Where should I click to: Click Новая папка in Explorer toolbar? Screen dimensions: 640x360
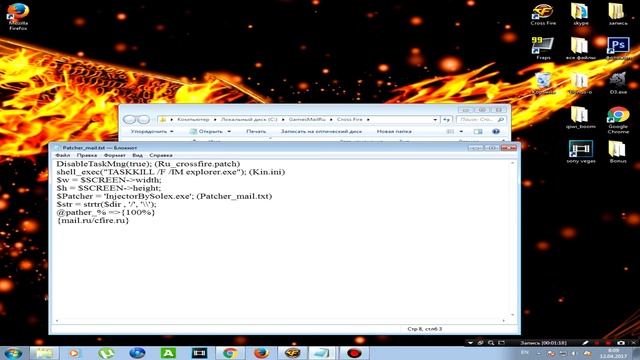coord(394,131)
